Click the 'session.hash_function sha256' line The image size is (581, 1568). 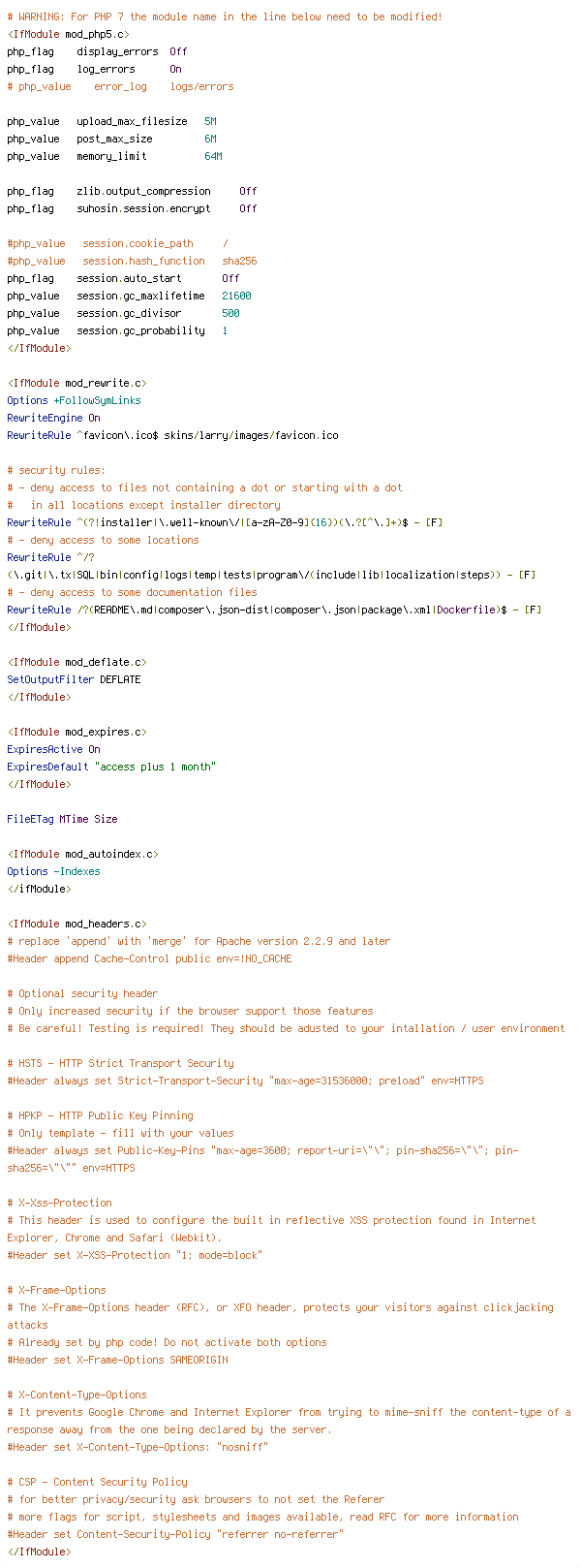pyautogui.click(x=132, y=261)
